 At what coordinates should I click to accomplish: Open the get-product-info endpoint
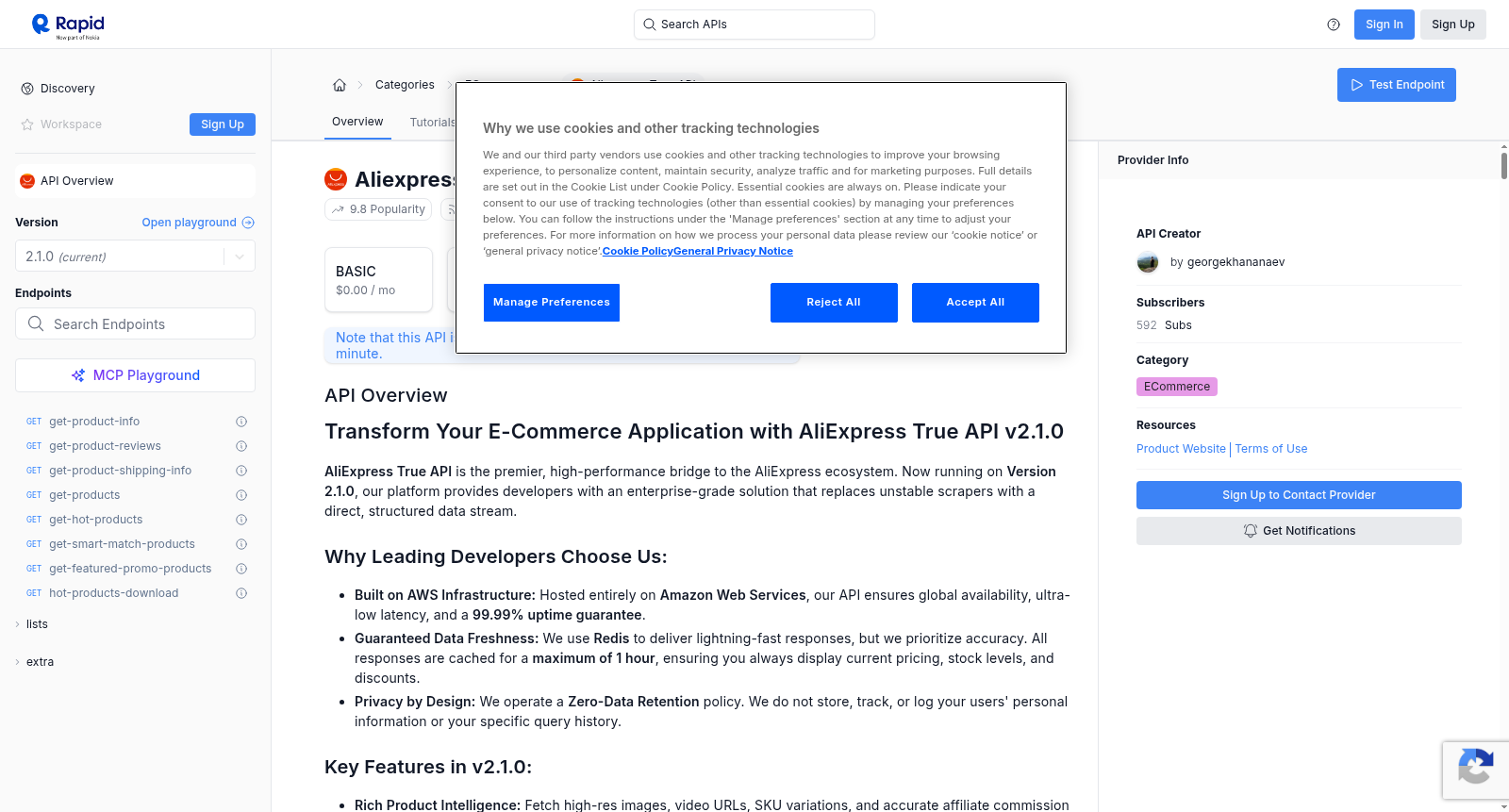[x=94, y=422]
